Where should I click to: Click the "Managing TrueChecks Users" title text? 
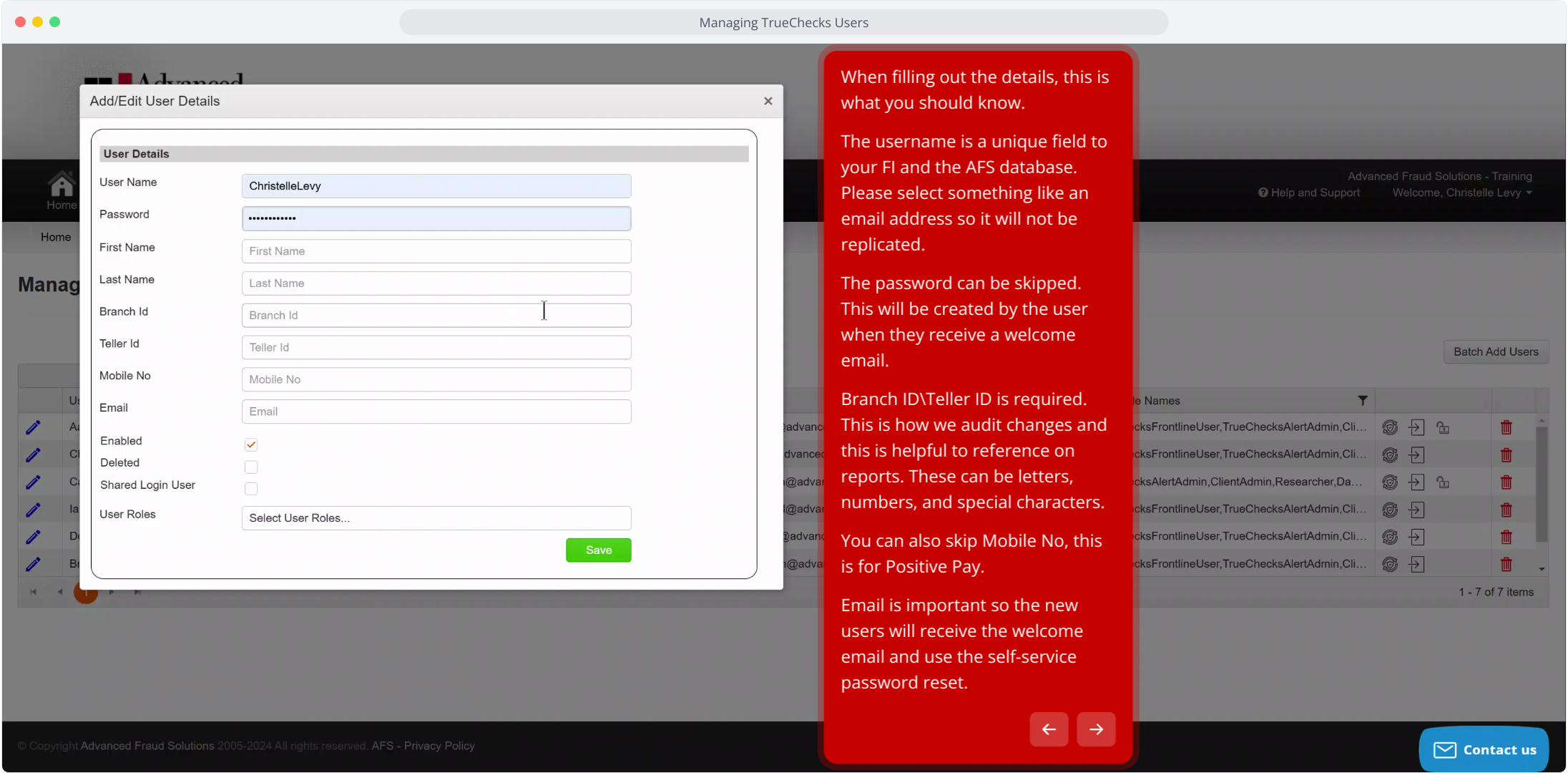tap(784, 22)
